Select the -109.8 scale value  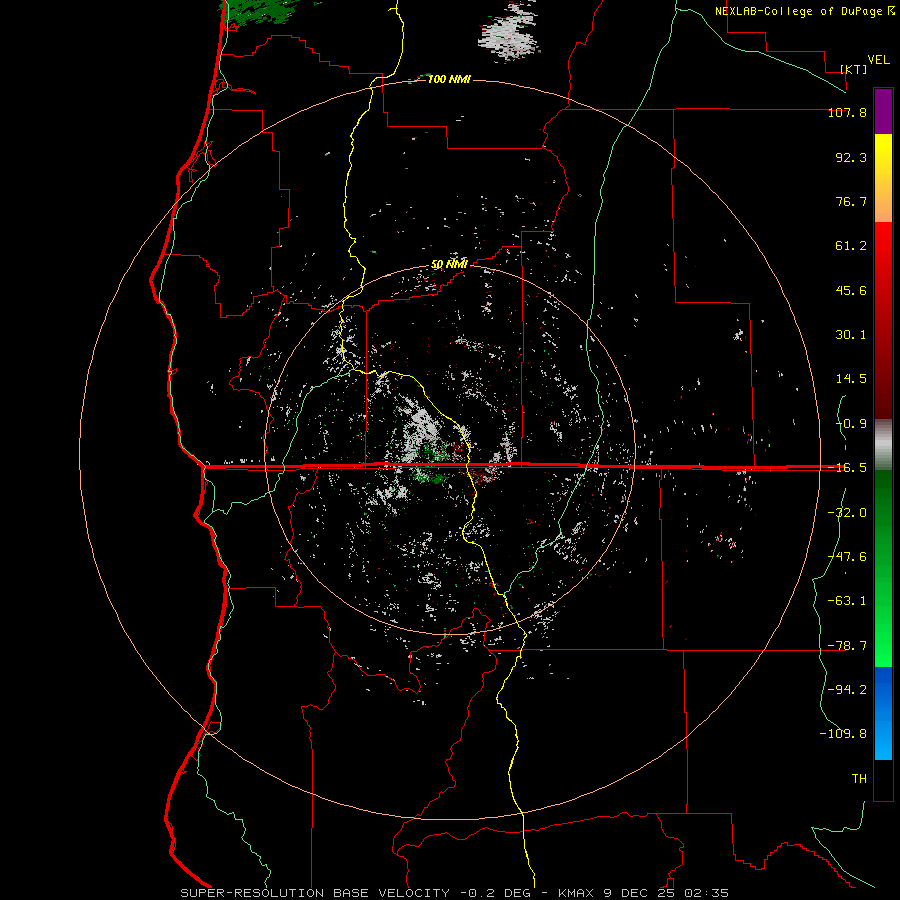(843, 734)
